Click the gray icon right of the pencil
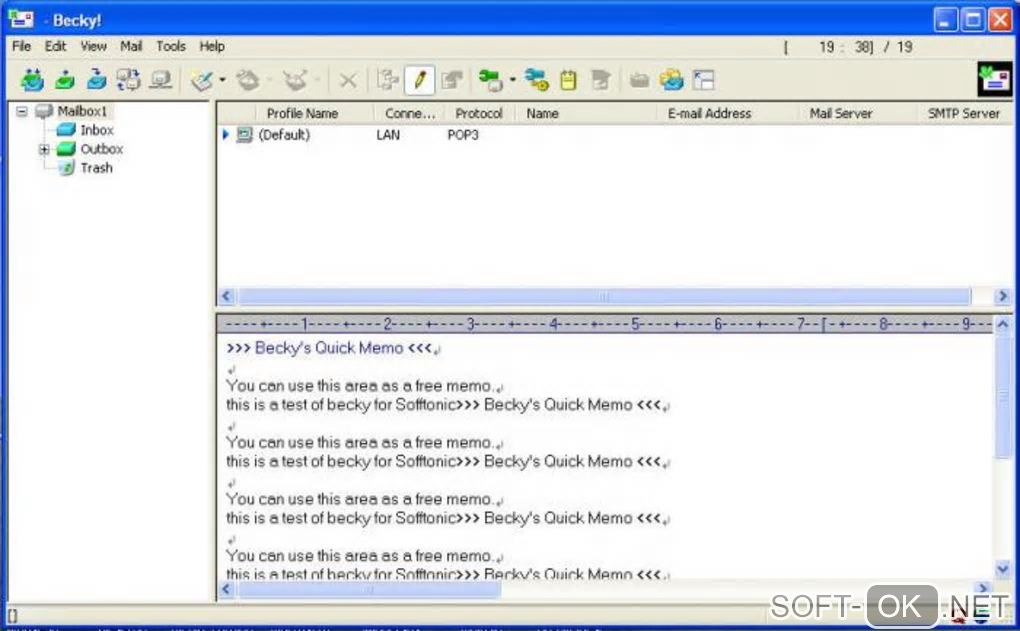1020x631 pixels. pos(451,81)
